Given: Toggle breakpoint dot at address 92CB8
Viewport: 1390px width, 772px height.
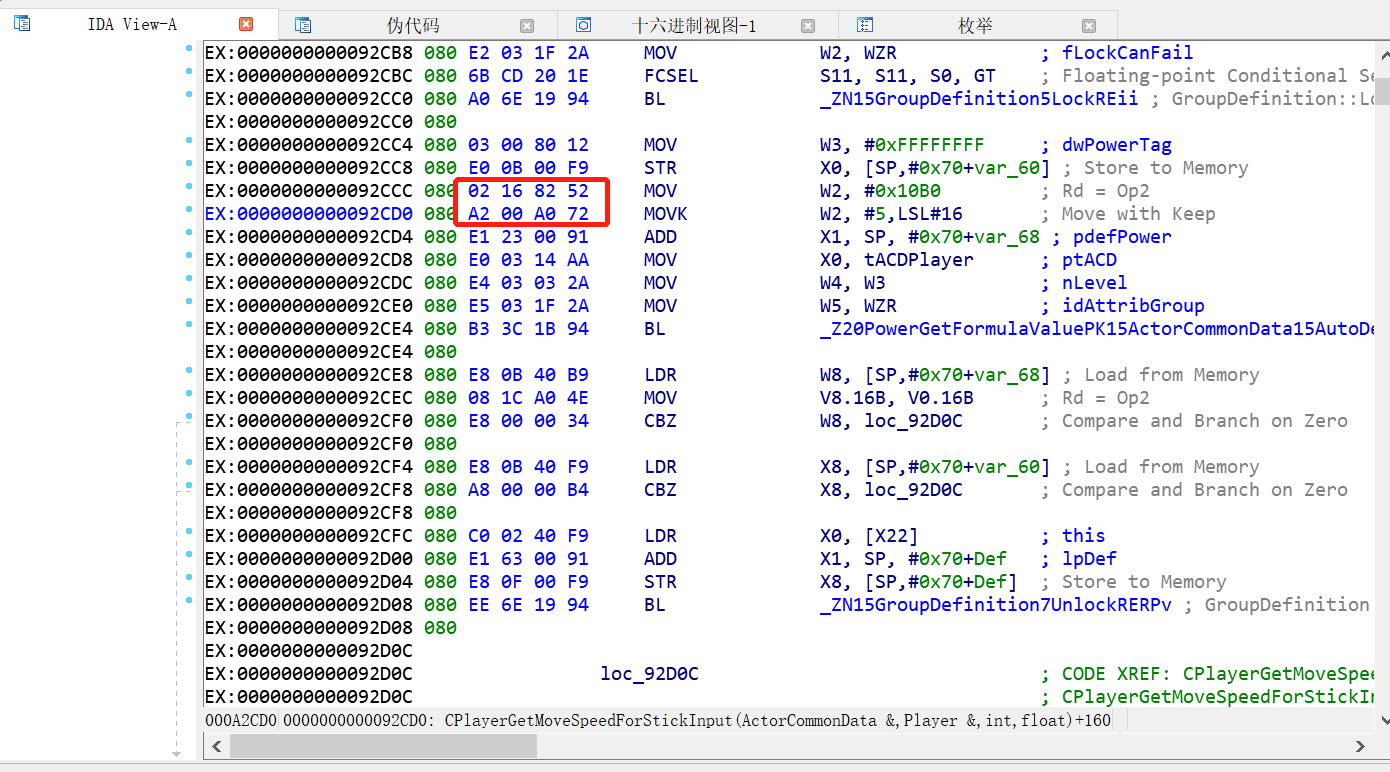Looking at the screenshot, I should click(189, 48).
